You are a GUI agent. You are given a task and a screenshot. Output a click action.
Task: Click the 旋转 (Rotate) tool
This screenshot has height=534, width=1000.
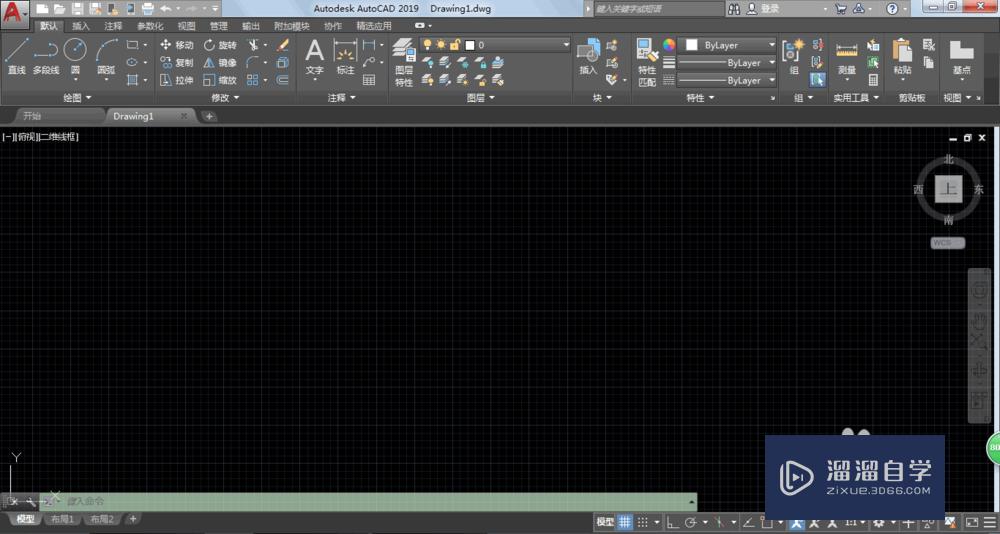tap(220, 45)
